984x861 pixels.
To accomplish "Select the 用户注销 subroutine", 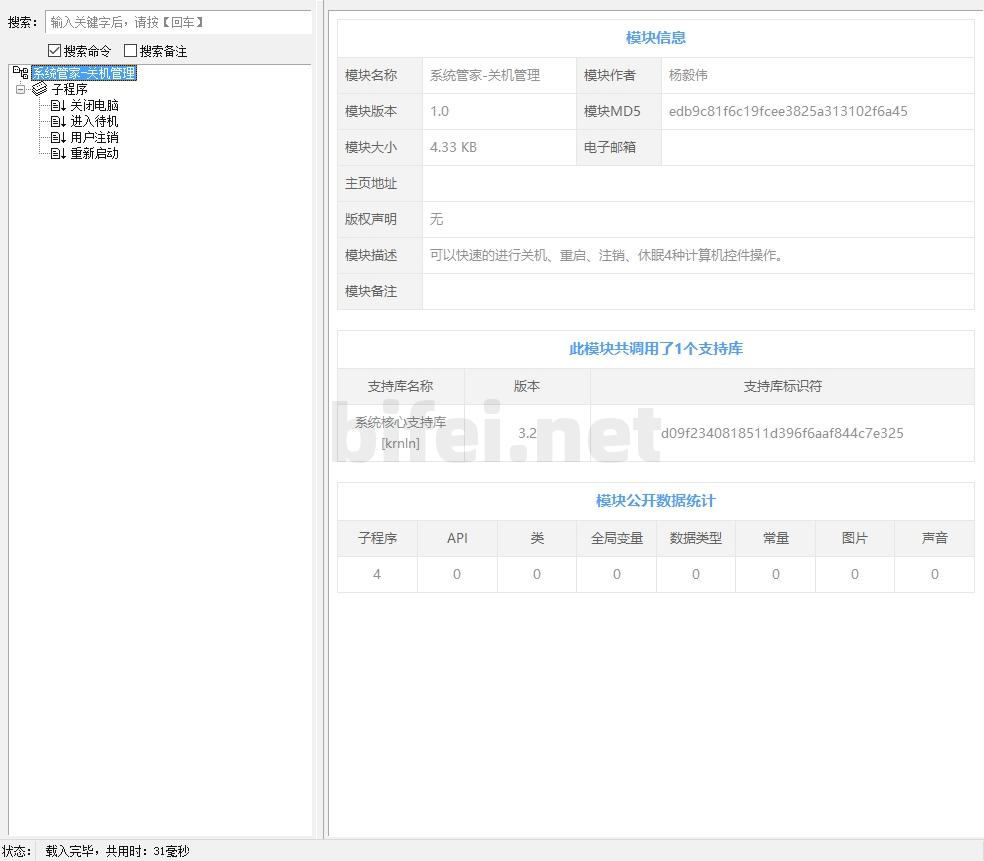I will click(95, 137).
